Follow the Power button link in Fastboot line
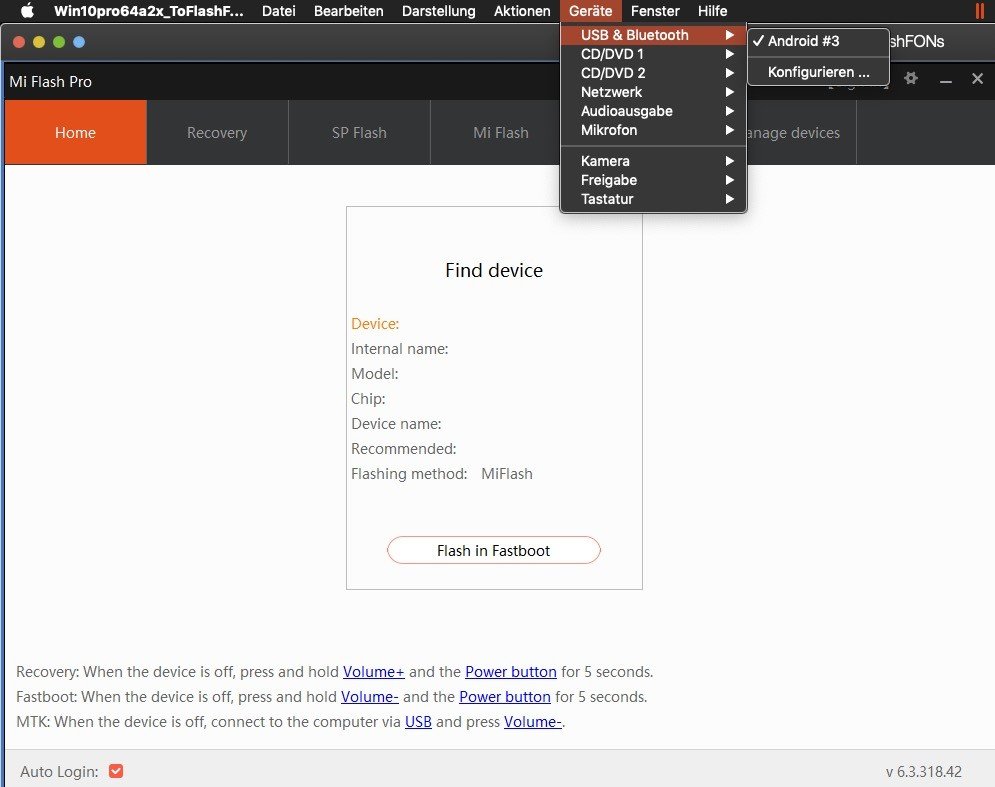995x787 pixels. (504, 696)
